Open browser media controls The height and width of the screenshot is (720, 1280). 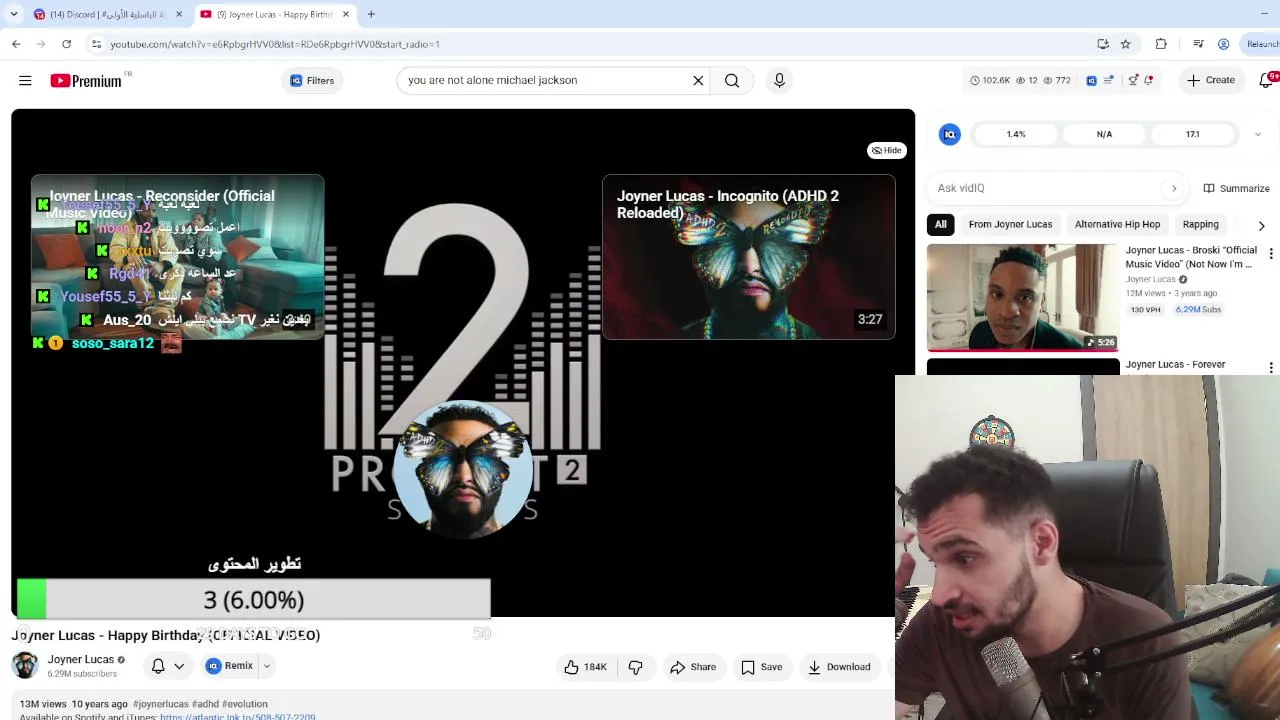pyautogui.click(x=1198, y=44)
